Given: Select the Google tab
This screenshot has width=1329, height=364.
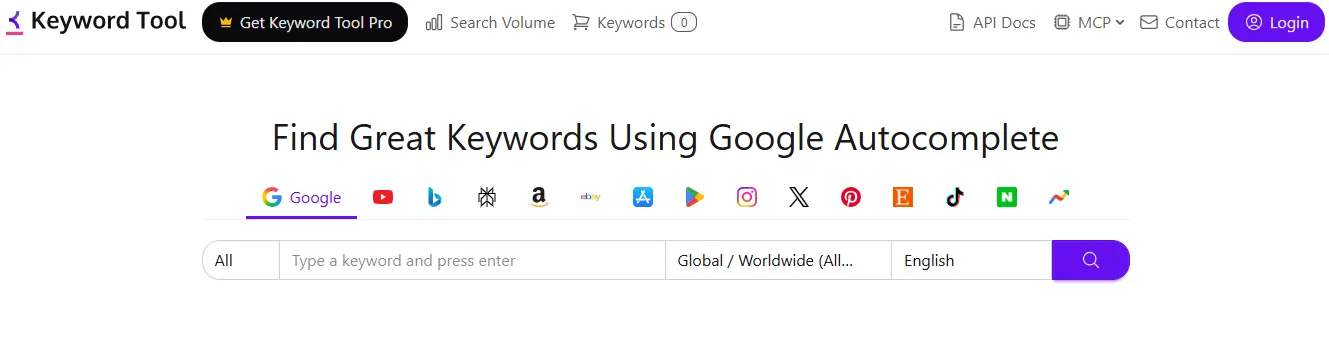Looking at the screenshot, I should pyautogui.click(x=301, y=198).
